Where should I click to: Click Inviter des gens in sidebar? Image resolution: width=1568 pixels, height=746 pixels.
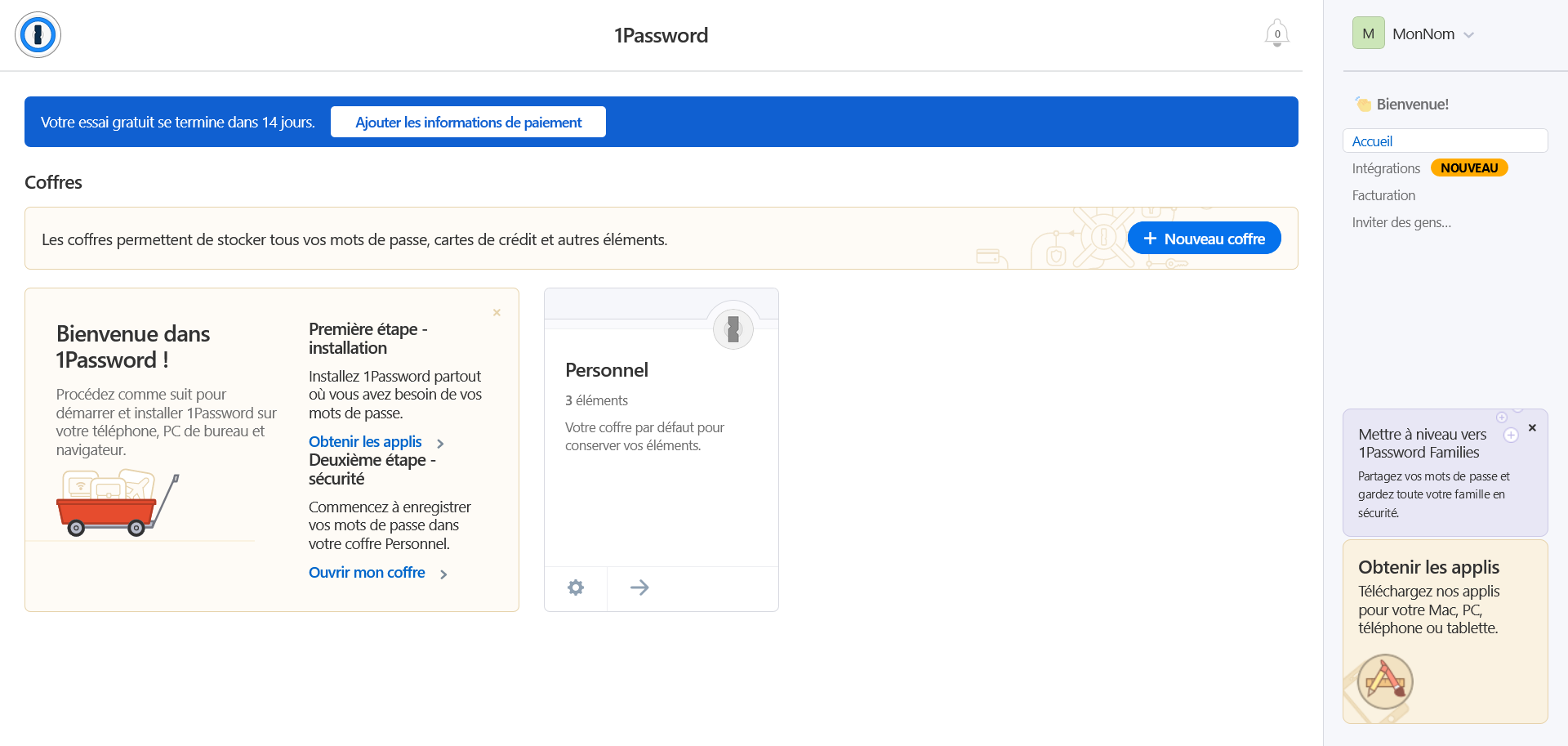[x=1401, y=222]
